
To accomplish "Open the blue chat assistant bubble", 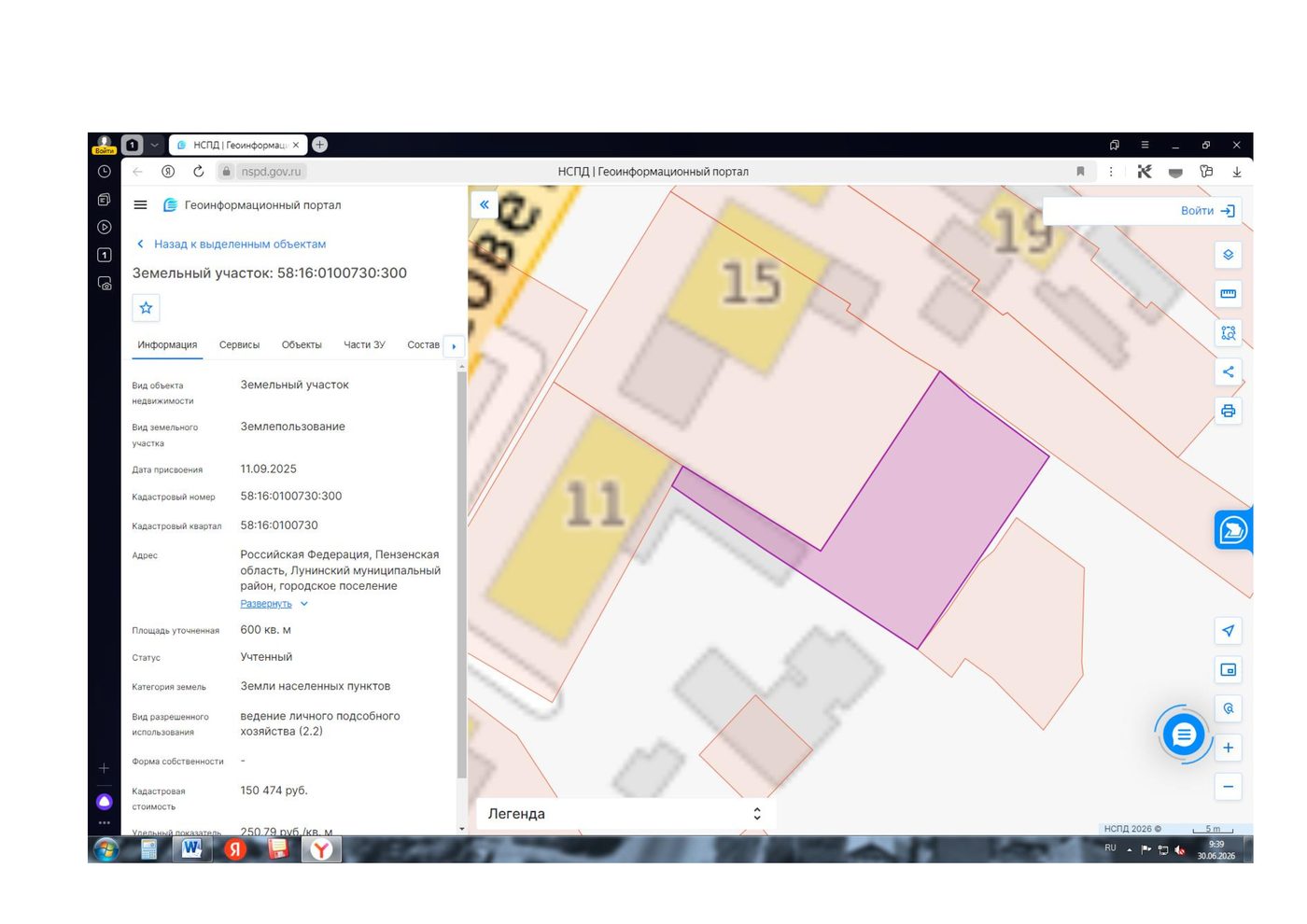I will [1183, 735].
